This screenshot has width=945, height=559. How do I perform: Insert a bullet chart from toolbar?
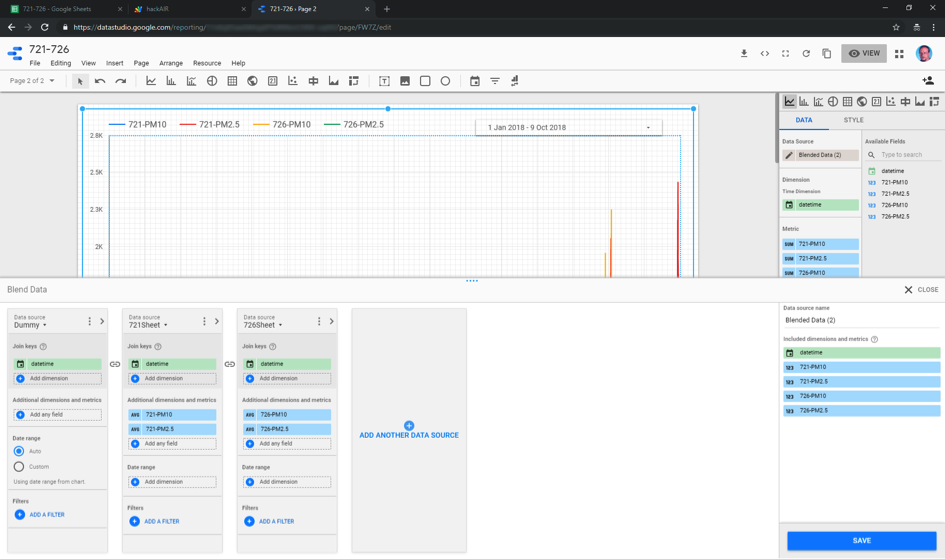pyautogui.click(x=313, y=81)
